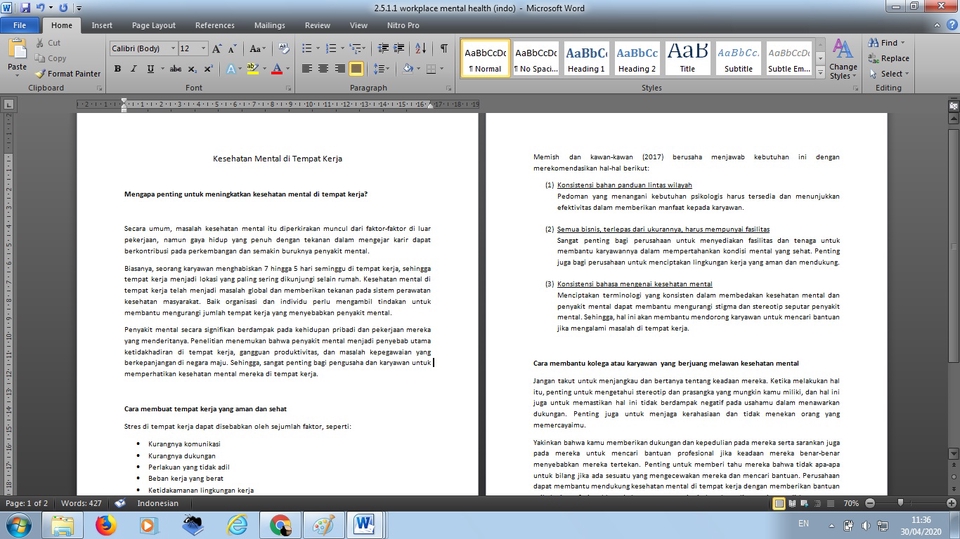Click the Windows Start button
960x539 pixels.
pos(18,525)
